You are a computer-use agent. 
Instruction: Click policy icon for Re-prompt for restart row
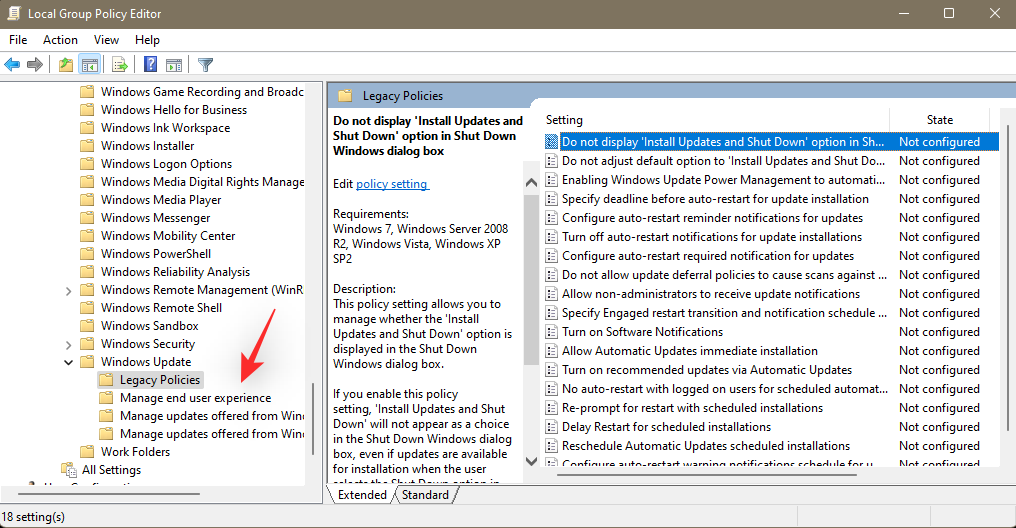point(551,408)
